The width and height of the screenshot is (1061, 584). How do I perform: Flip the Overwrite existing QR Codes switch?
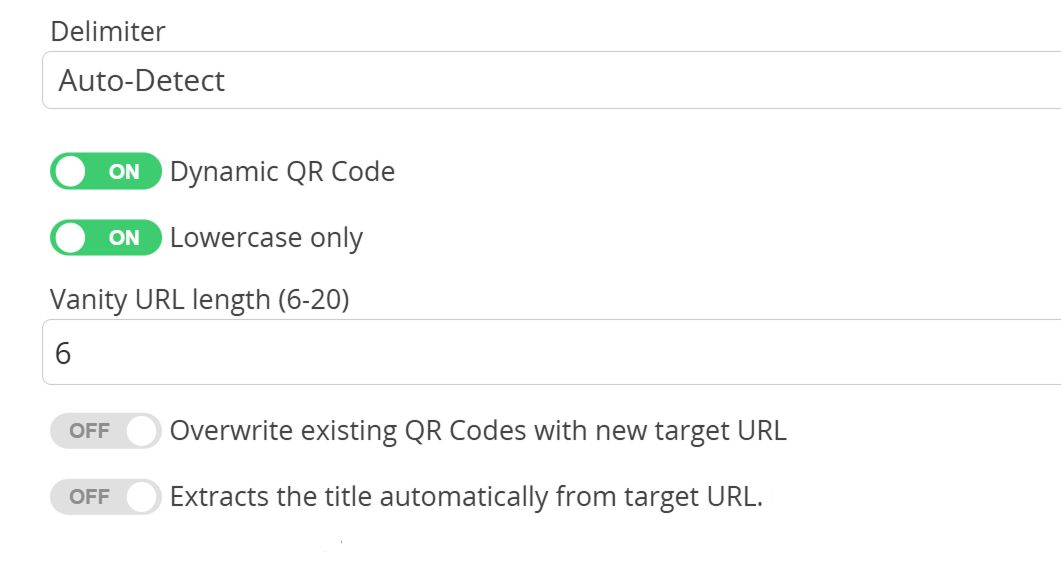click(105, 430)
